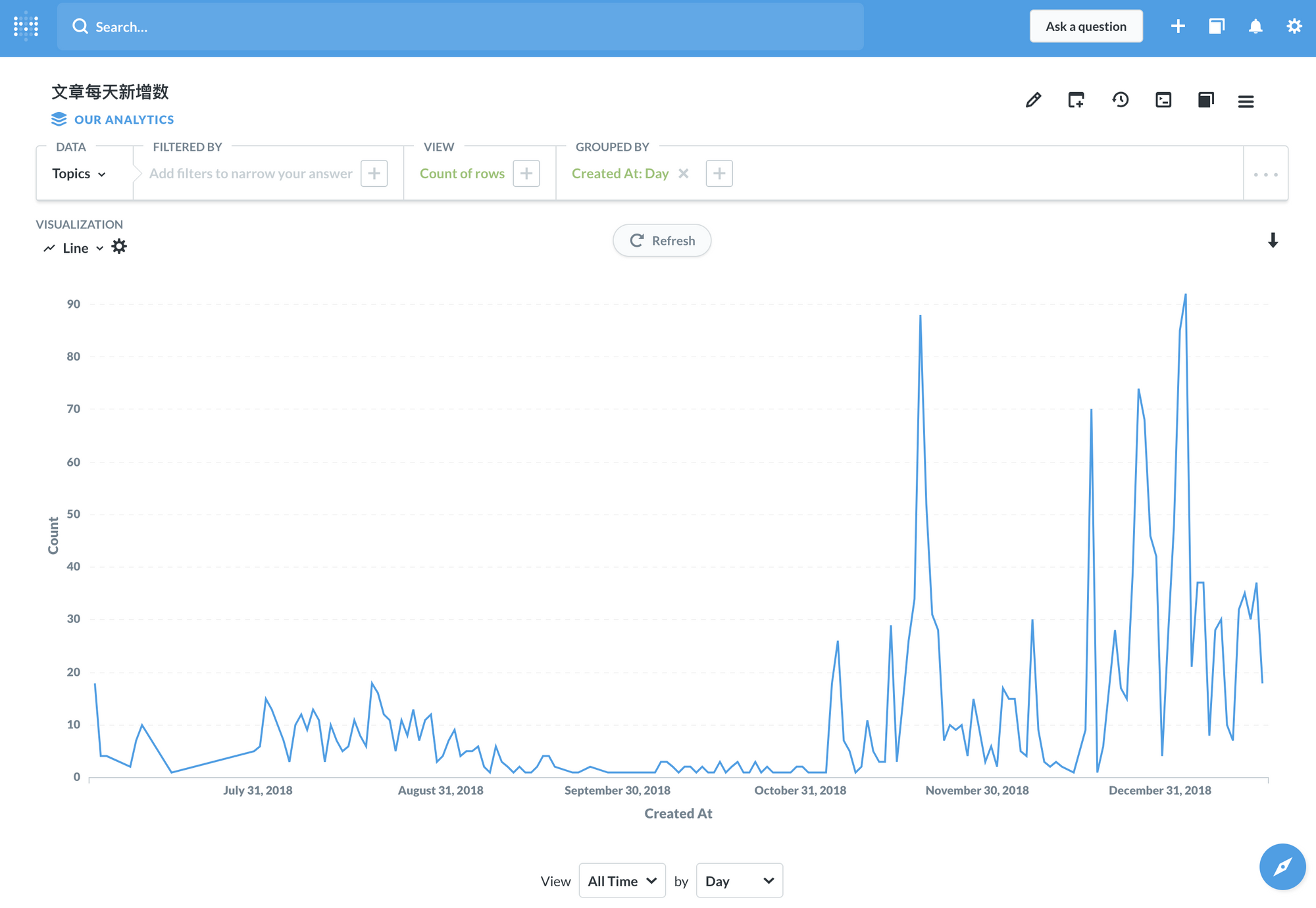Open the hamburger menu icon
This screenshot has width=1316, height=908.
1245,101
